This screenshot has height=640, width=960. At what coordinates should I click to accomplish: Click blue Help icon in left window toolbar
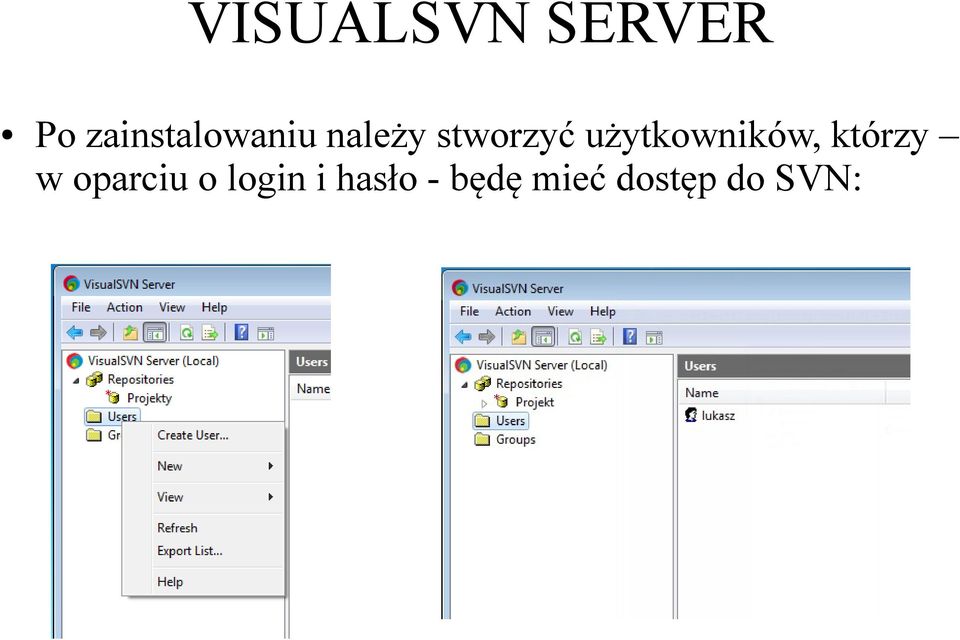[242, 333]
